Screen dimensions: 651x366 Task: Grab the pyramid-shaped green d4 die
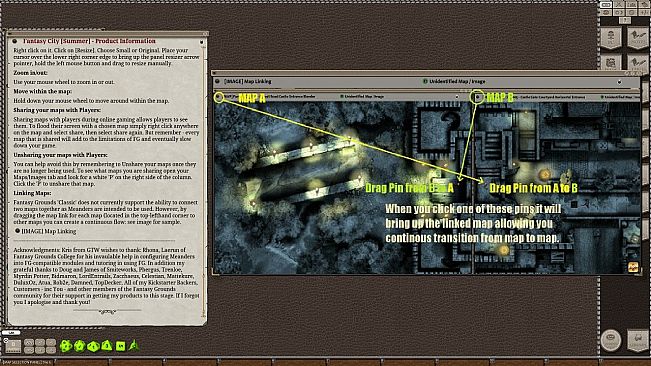(134, 345)
